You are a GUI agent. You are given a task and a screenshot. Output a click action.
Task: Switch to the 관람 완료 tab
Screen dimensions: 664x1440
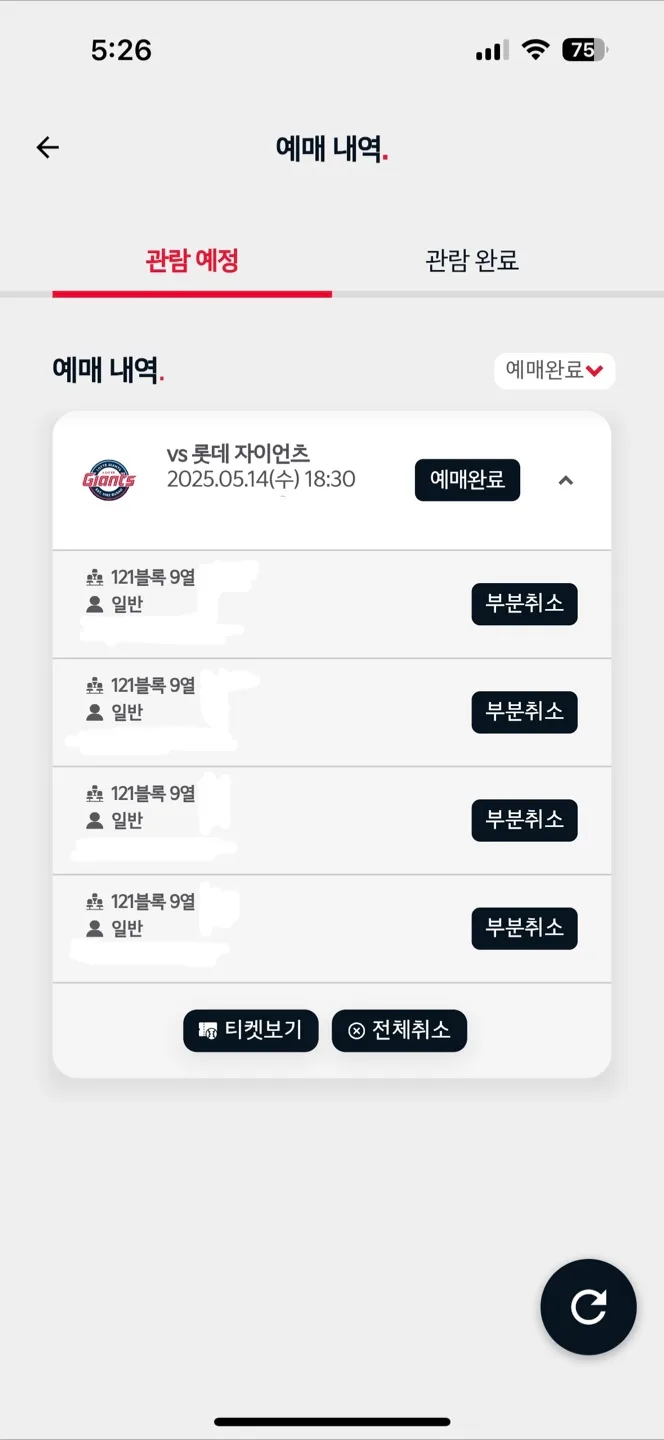click(472, 261)
